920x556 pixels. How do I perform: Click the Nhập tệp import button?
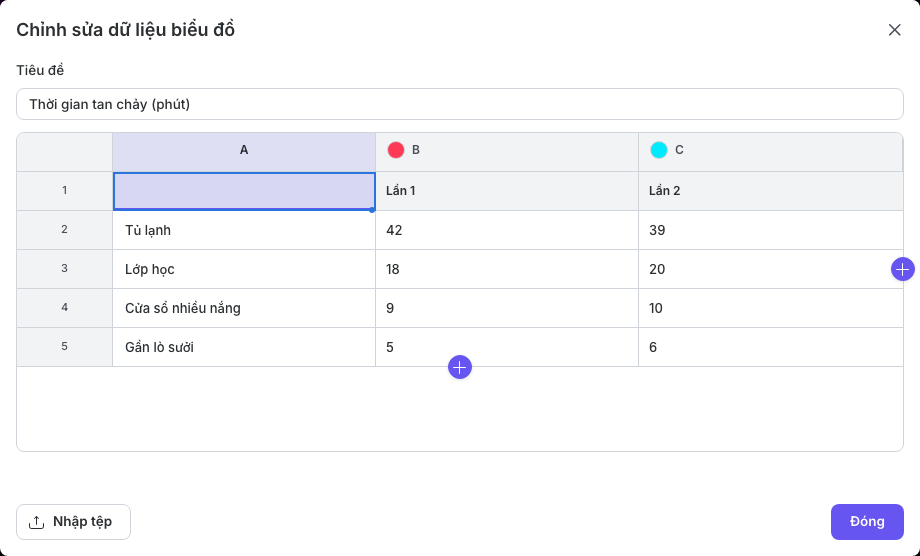pos(73,522)
